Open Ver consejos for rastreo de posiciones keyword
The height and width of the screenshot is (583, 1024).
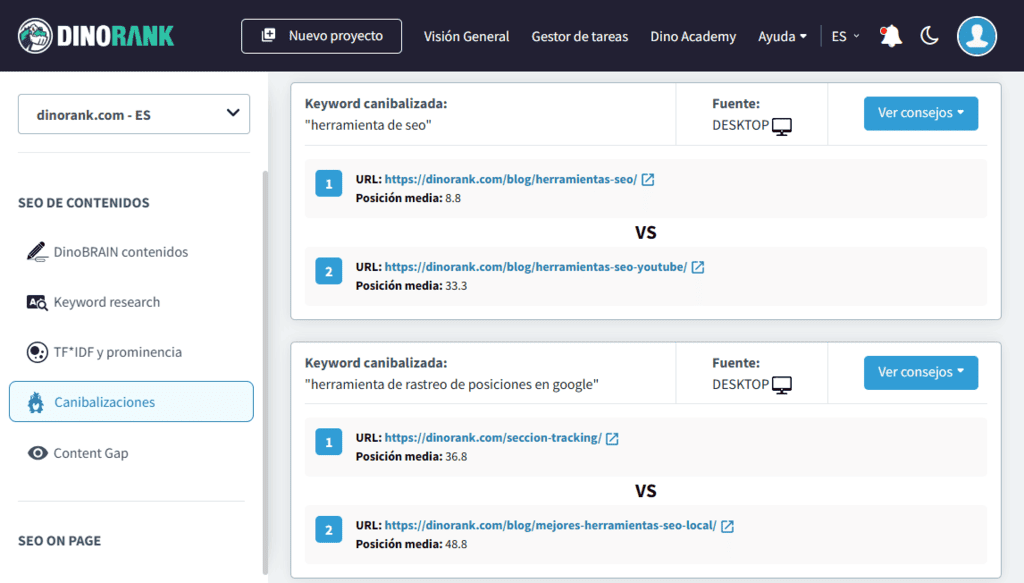click(921, 373)
